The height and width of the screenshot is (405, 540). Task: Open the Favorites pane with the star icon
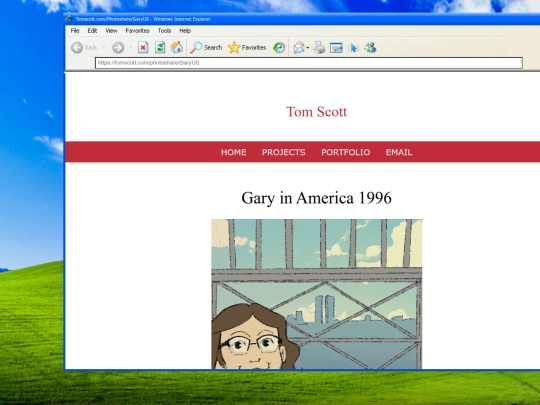coord(247,48)
